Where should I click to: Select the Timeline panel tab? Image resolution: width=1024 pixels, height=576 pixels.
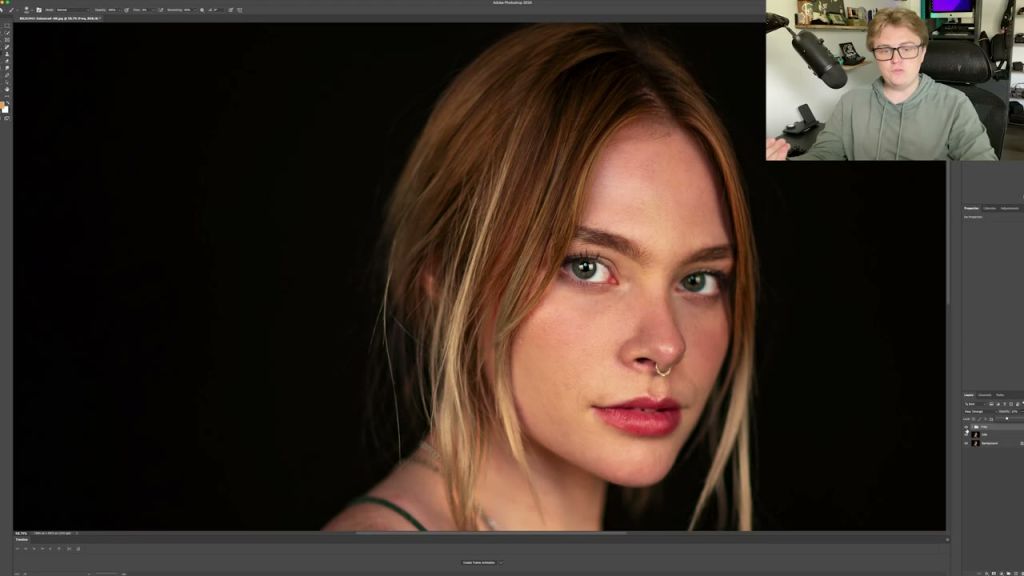tap(22, 539)
